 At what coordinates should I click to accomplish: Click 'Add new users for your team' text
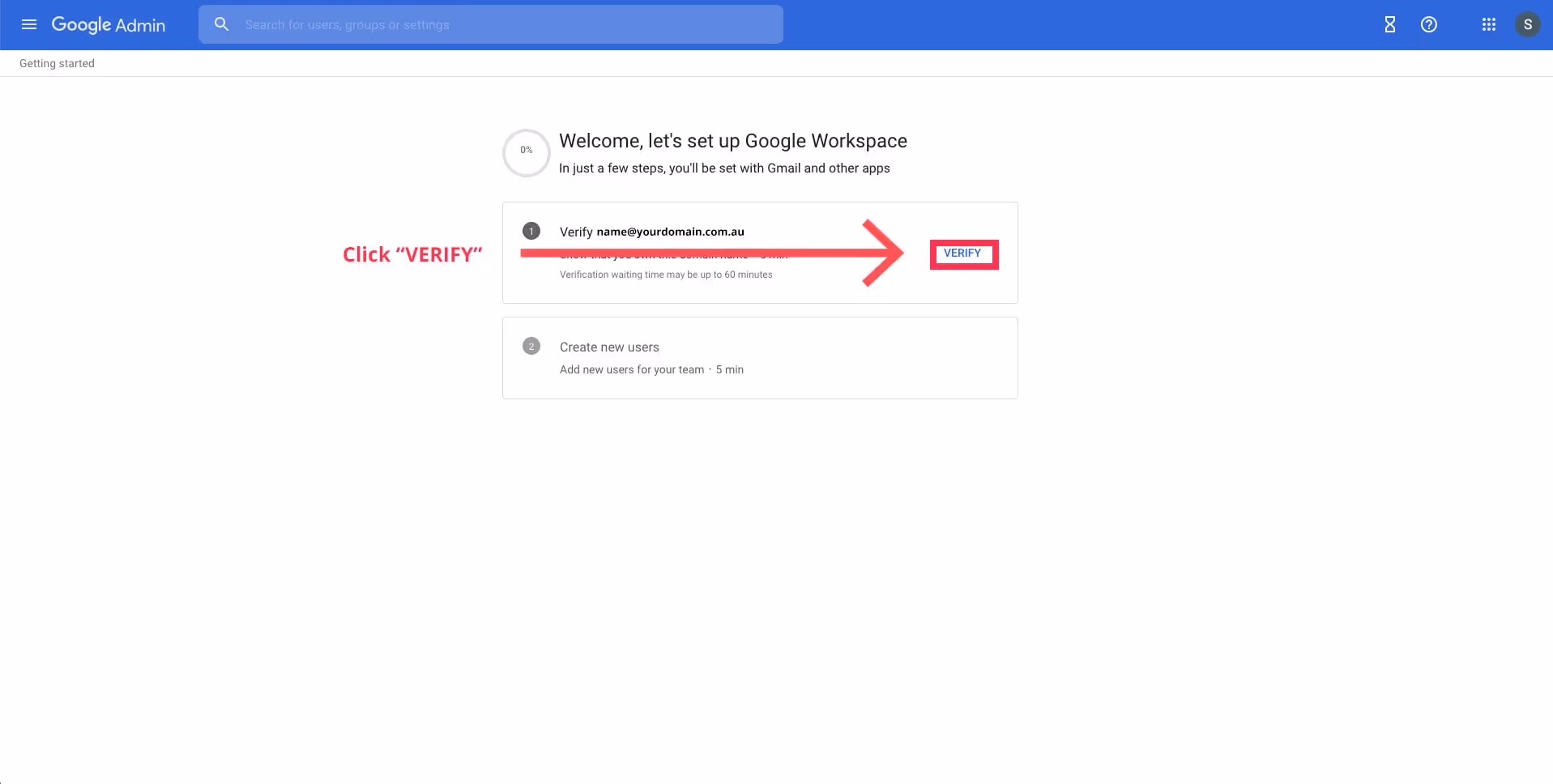pyautogui.click(x=632, y=369)
